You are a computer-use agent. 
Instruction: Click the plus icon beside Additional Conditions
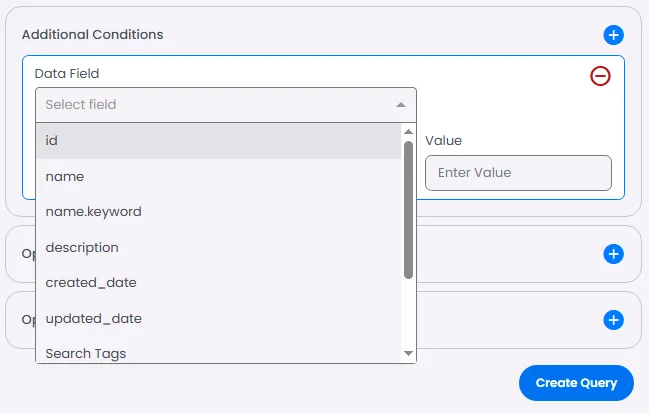point(613,36)
